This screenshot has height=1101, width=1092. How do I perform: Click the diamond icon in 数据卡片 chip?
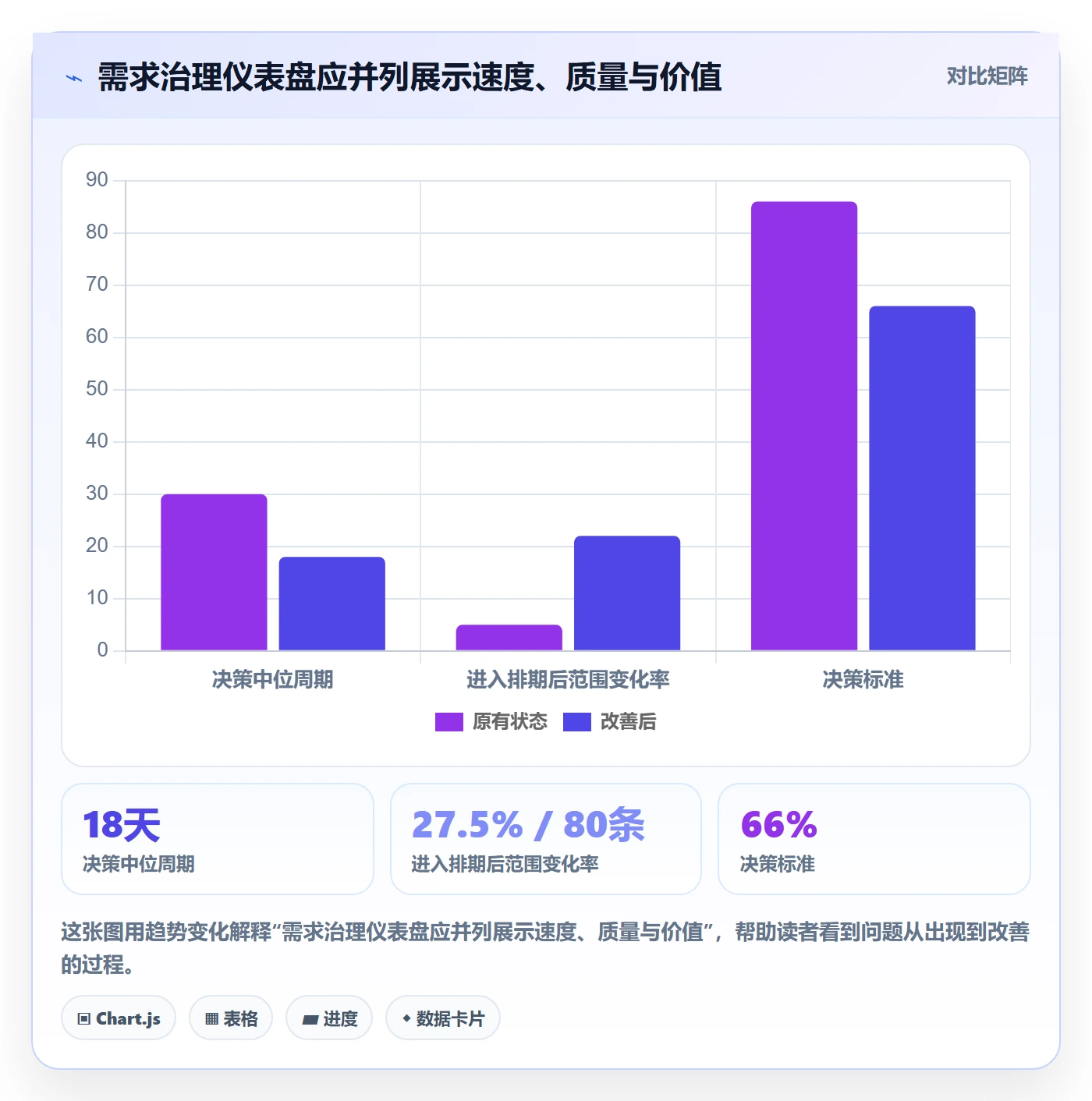point(406,1018)
